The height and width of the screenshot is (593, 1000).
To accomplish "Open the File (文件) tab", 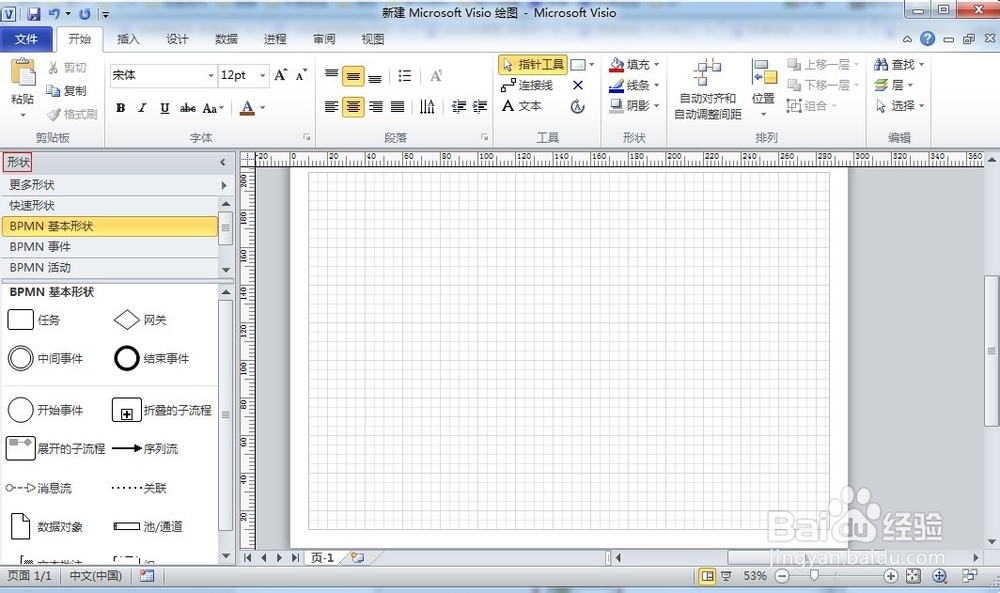I will click(26, 39).
